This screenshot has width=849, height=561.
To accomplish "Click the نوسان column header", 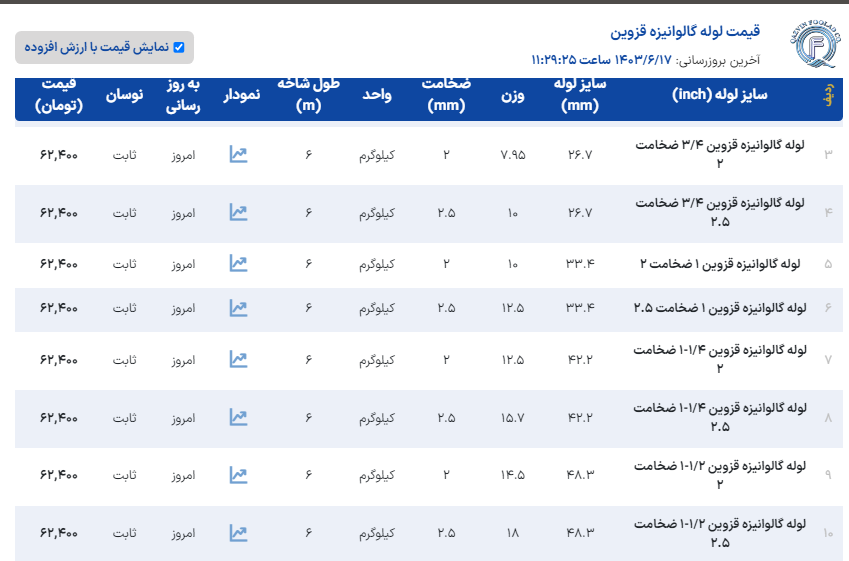I will 125,95.
